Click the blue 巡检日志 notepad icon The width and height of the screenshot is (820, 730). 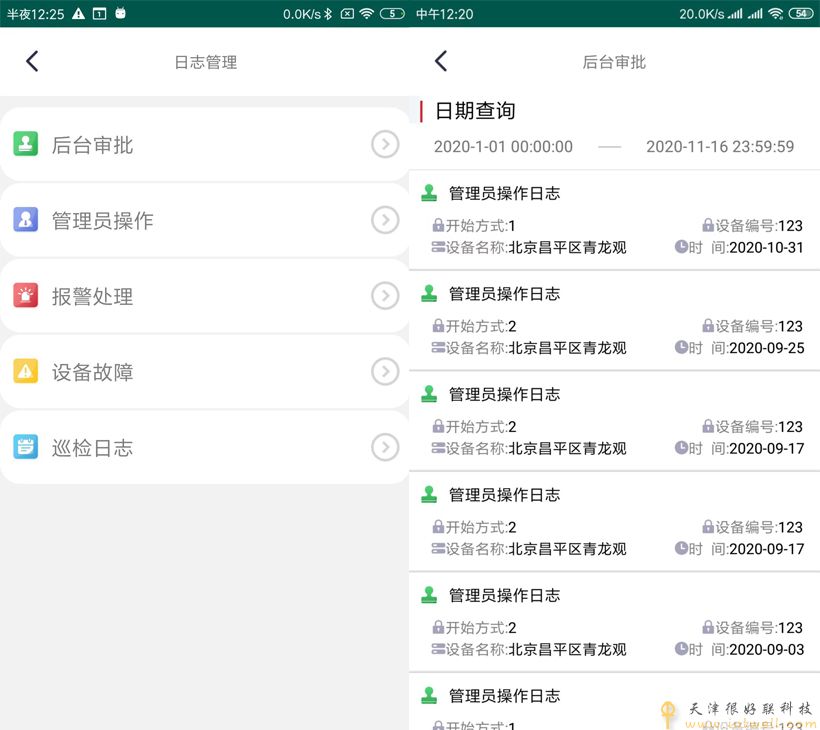[x=26, y=447]
